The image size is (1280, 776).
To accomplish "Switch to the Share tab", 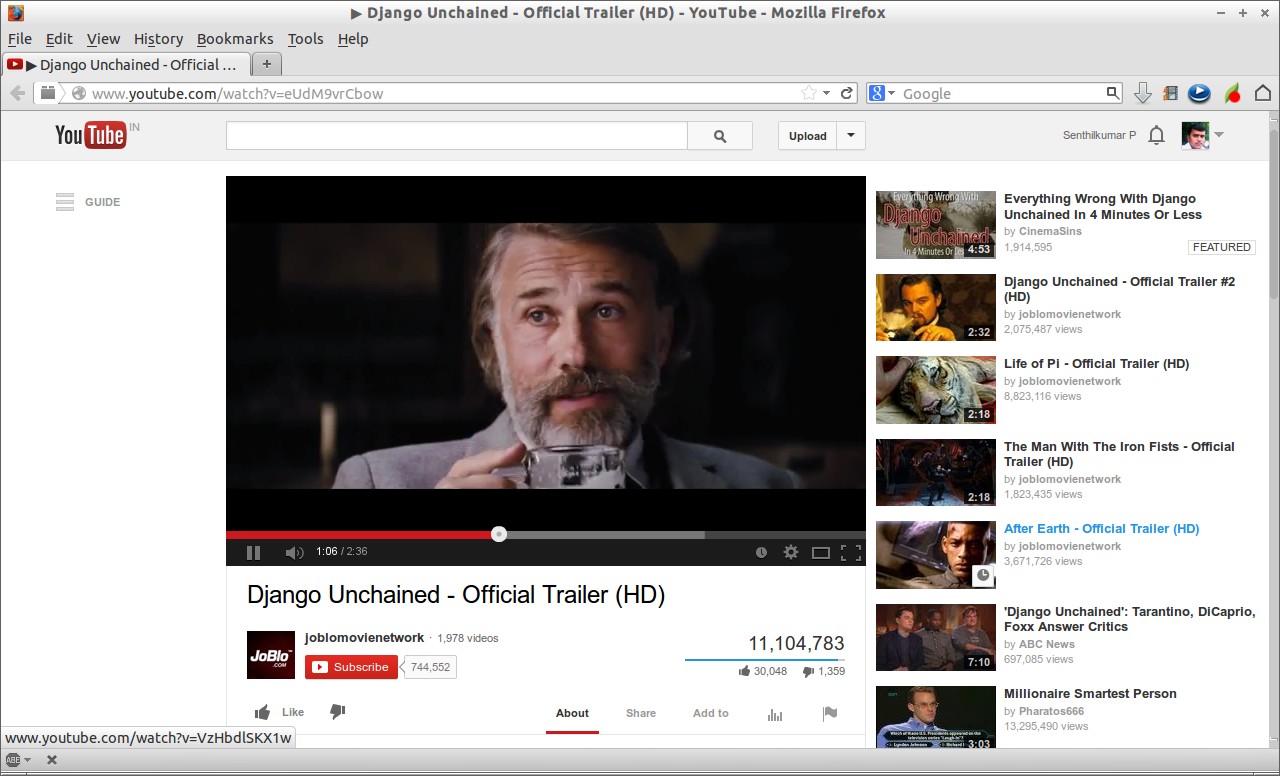I will coord(641,713).
